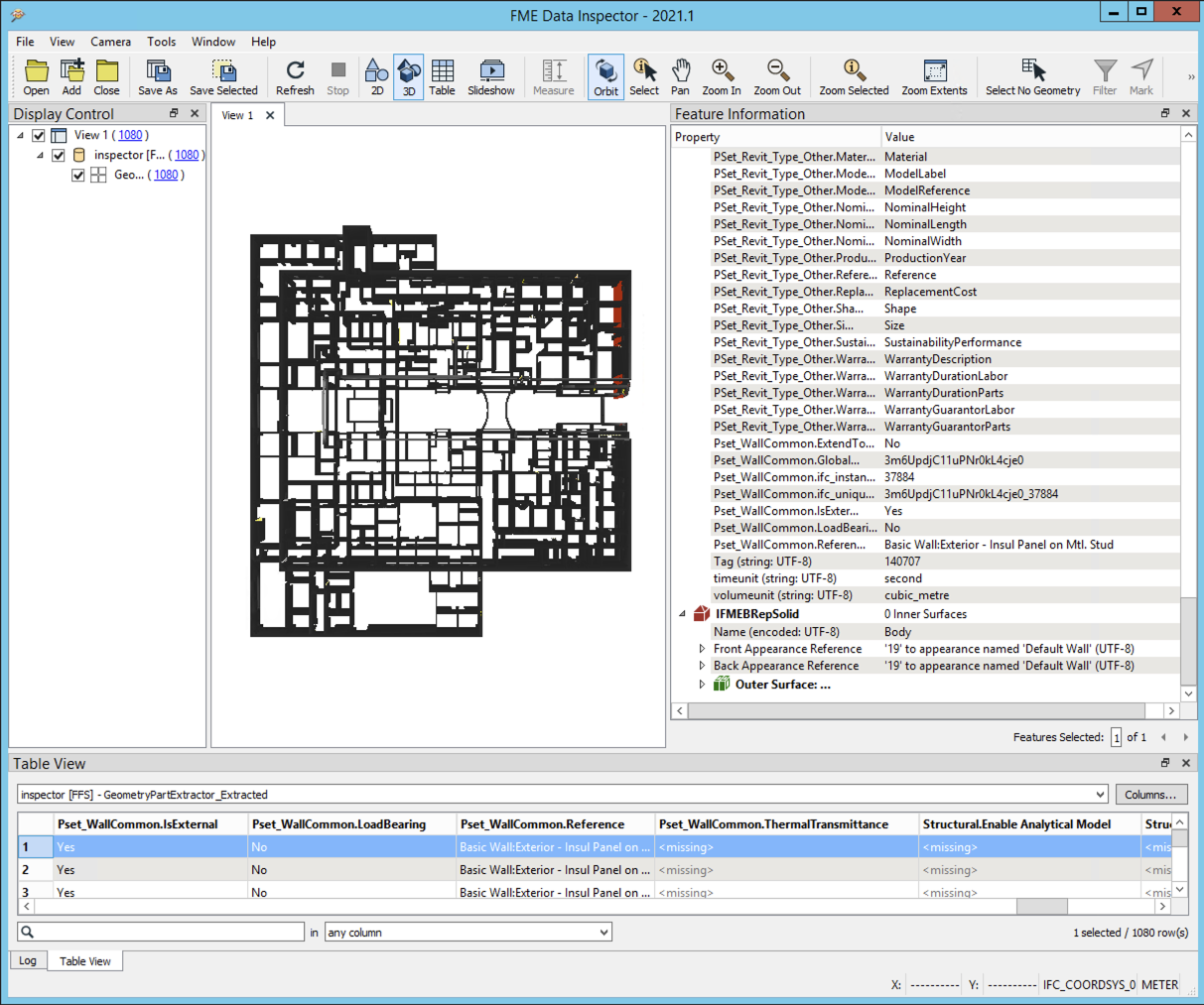
Task: Uncheck the View 1 visibility checkbox
Action: [37, 134]
